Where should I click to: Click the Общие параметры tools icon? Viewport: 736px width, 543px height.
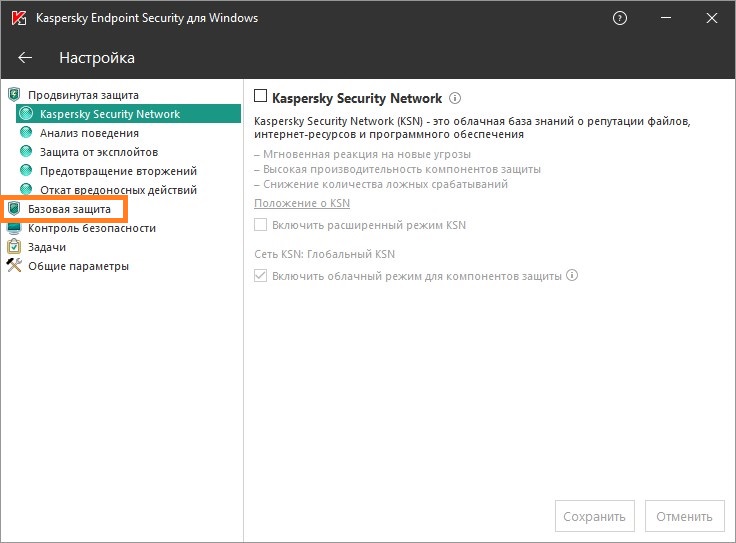pos(14,266)
